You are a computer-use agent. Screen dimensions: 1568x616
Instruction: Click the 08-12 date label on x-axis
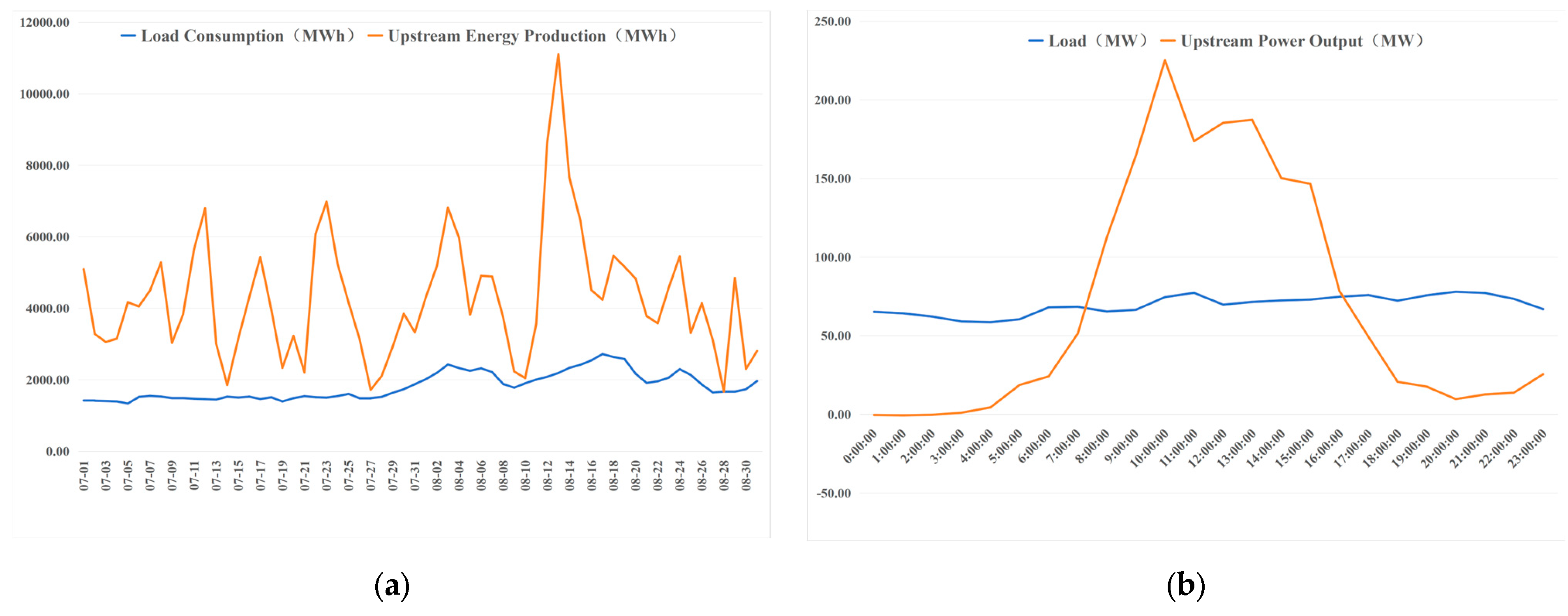547,475
